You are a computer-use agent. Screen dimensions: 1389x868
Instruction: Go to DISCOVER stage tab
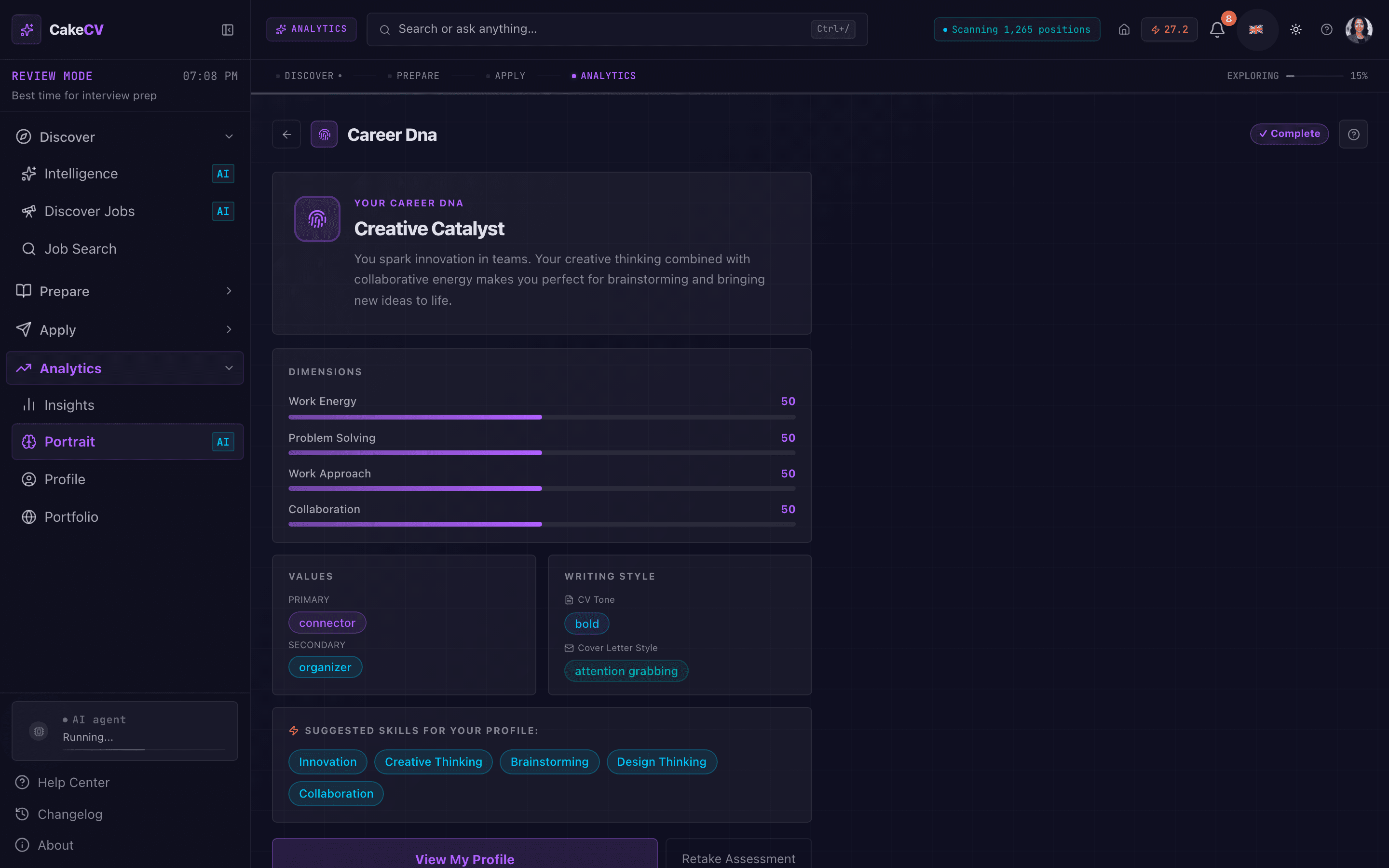coord(309,76)
